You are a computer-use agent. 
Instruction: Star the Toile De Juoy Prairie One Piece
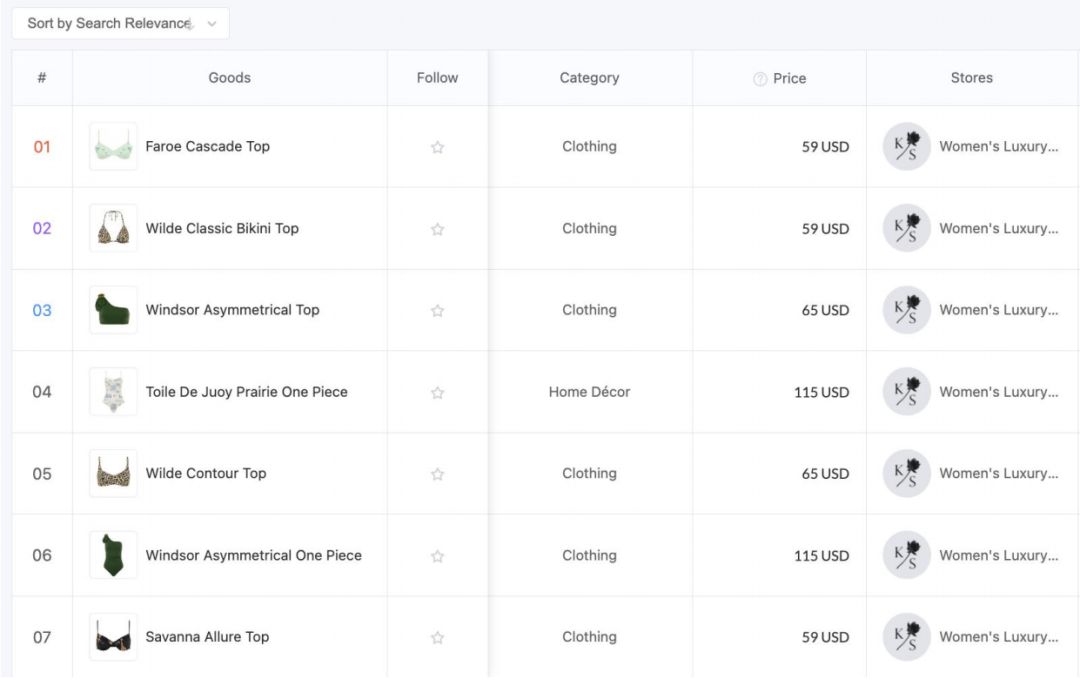(437, 393)
